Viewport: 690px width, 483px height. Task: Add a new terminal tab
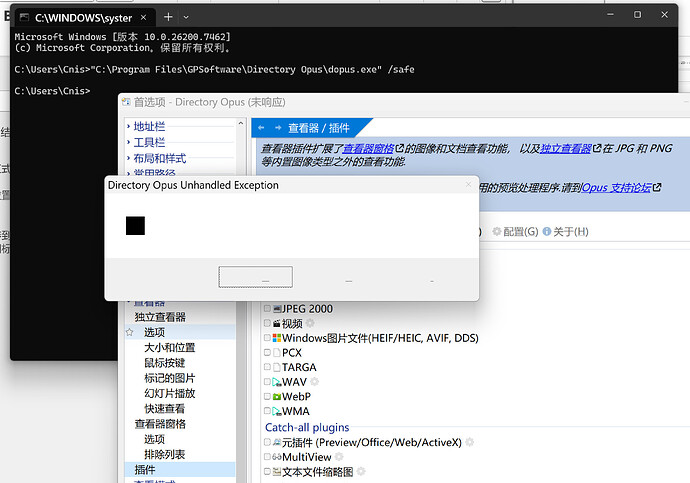point(168,17)
